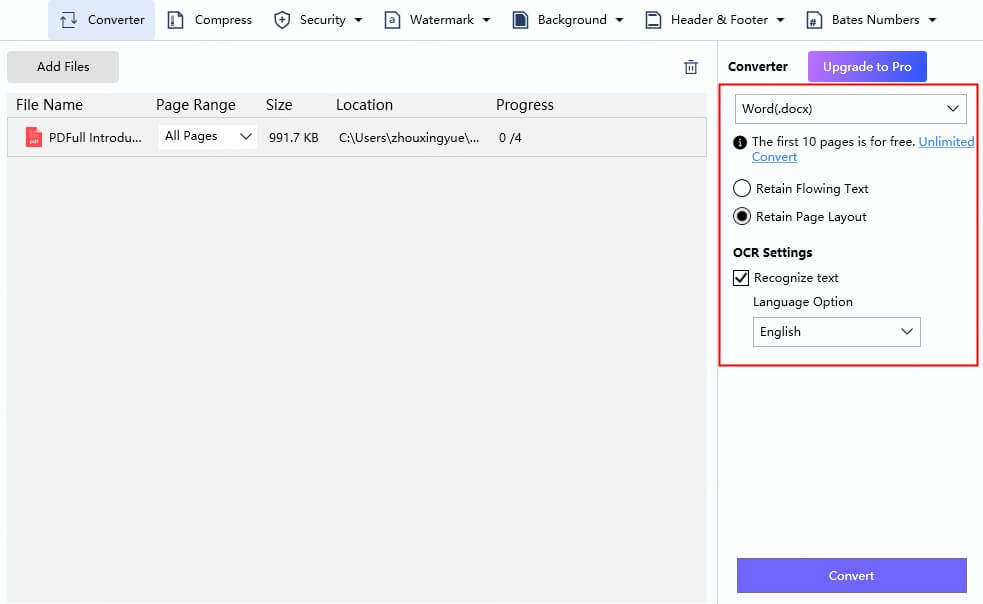Open the All Pages page range dropdown

pyautogui.click(x=207, y=135)
